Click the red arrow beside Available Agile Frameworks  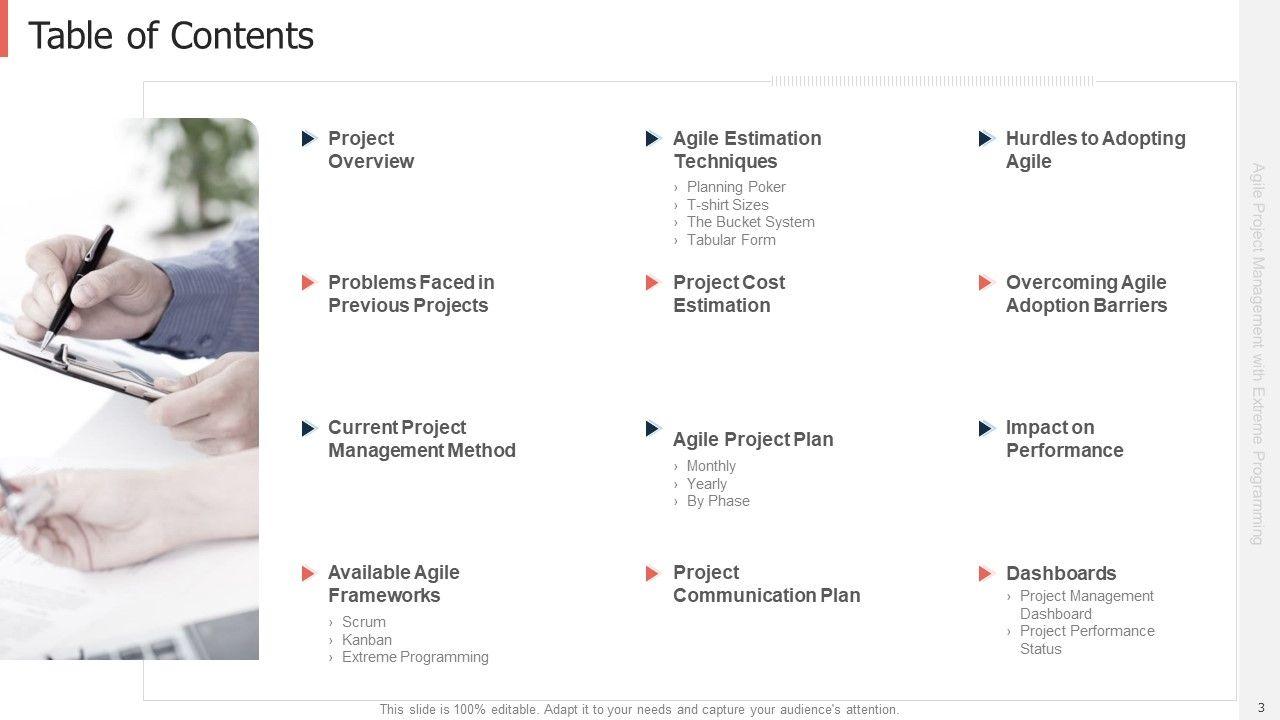(309, 573)
